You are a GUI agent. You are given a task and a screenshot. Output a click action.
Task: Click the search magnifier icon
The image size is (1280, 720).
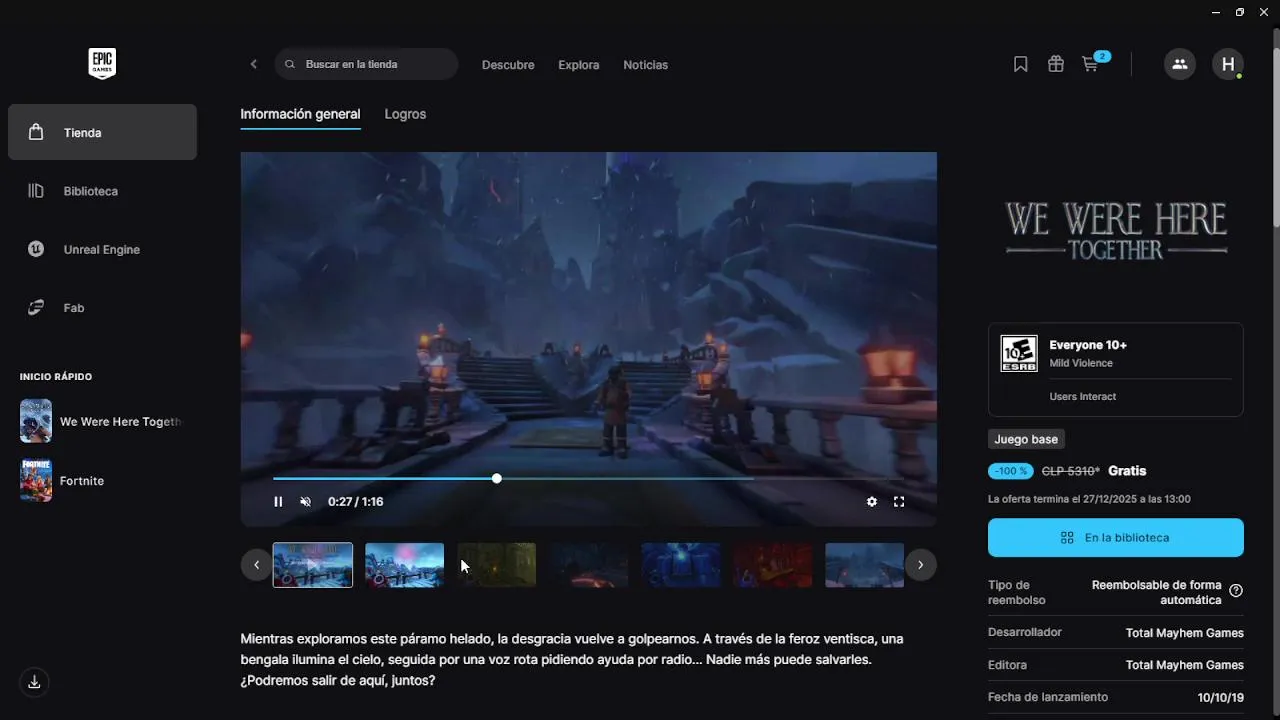(290, 64)
